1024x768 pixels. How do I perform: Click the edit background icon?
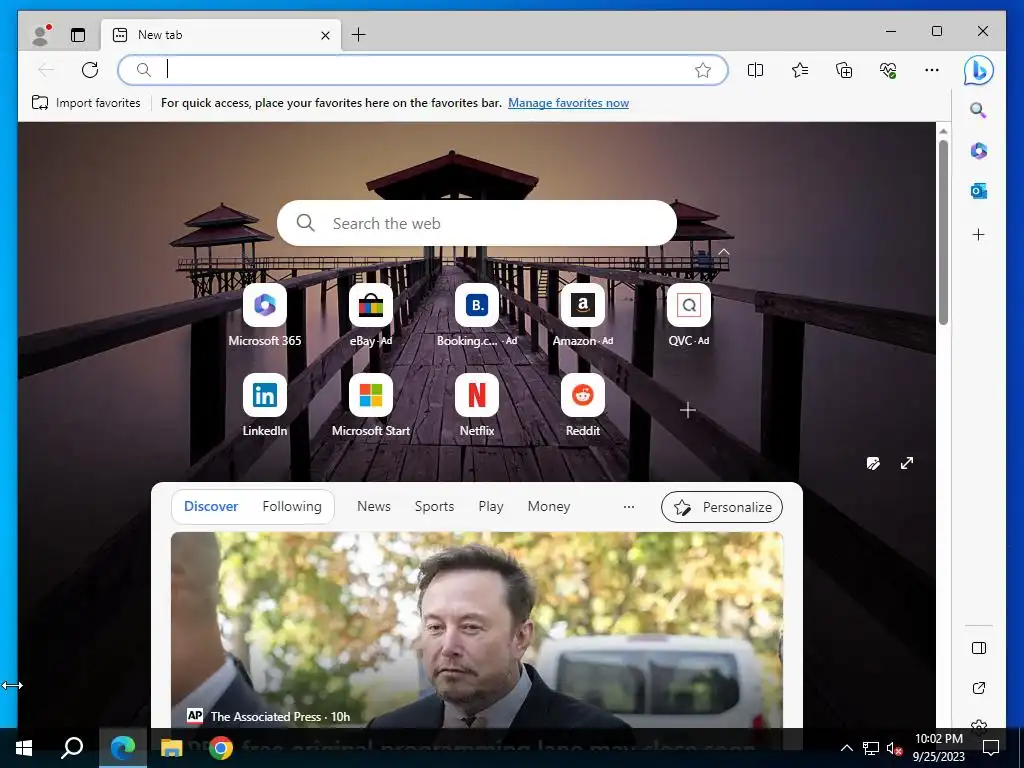tap(873, 464)
